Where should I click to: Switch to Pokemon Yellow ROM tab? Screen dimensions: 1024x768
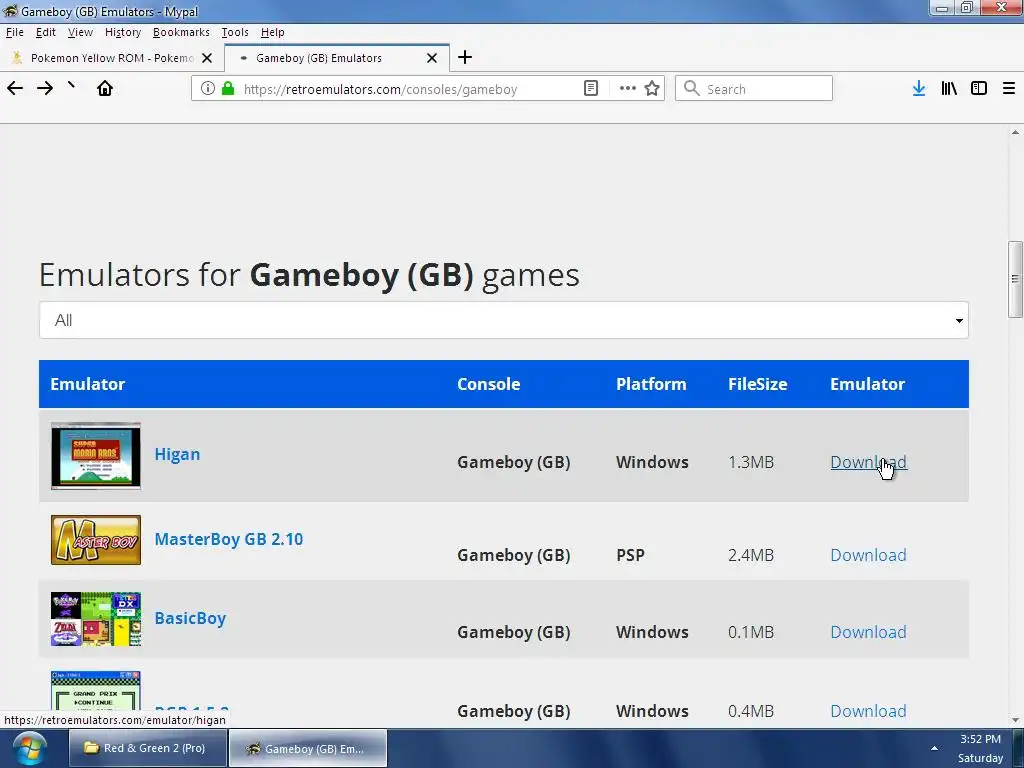click(112, 58)
